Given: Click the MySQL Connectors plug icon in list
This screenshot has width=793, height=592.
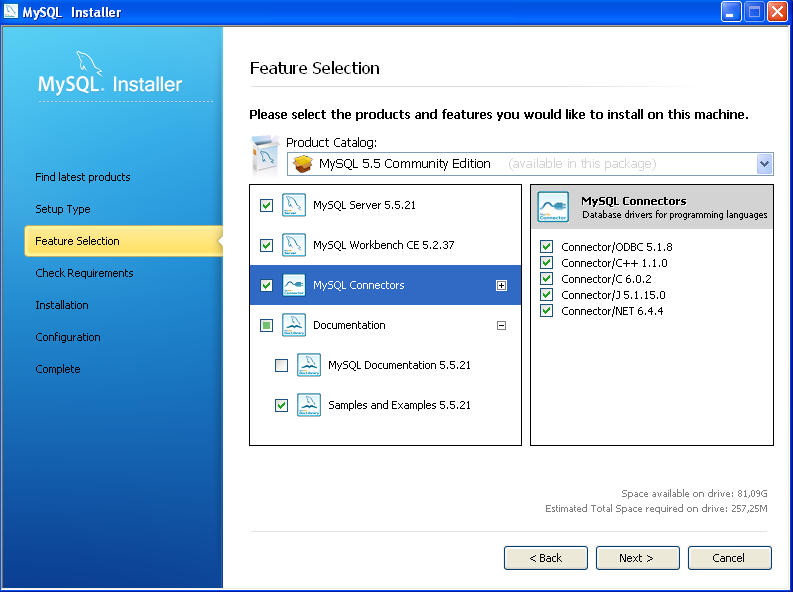Looking at the screenshot, I should [293, 285].
